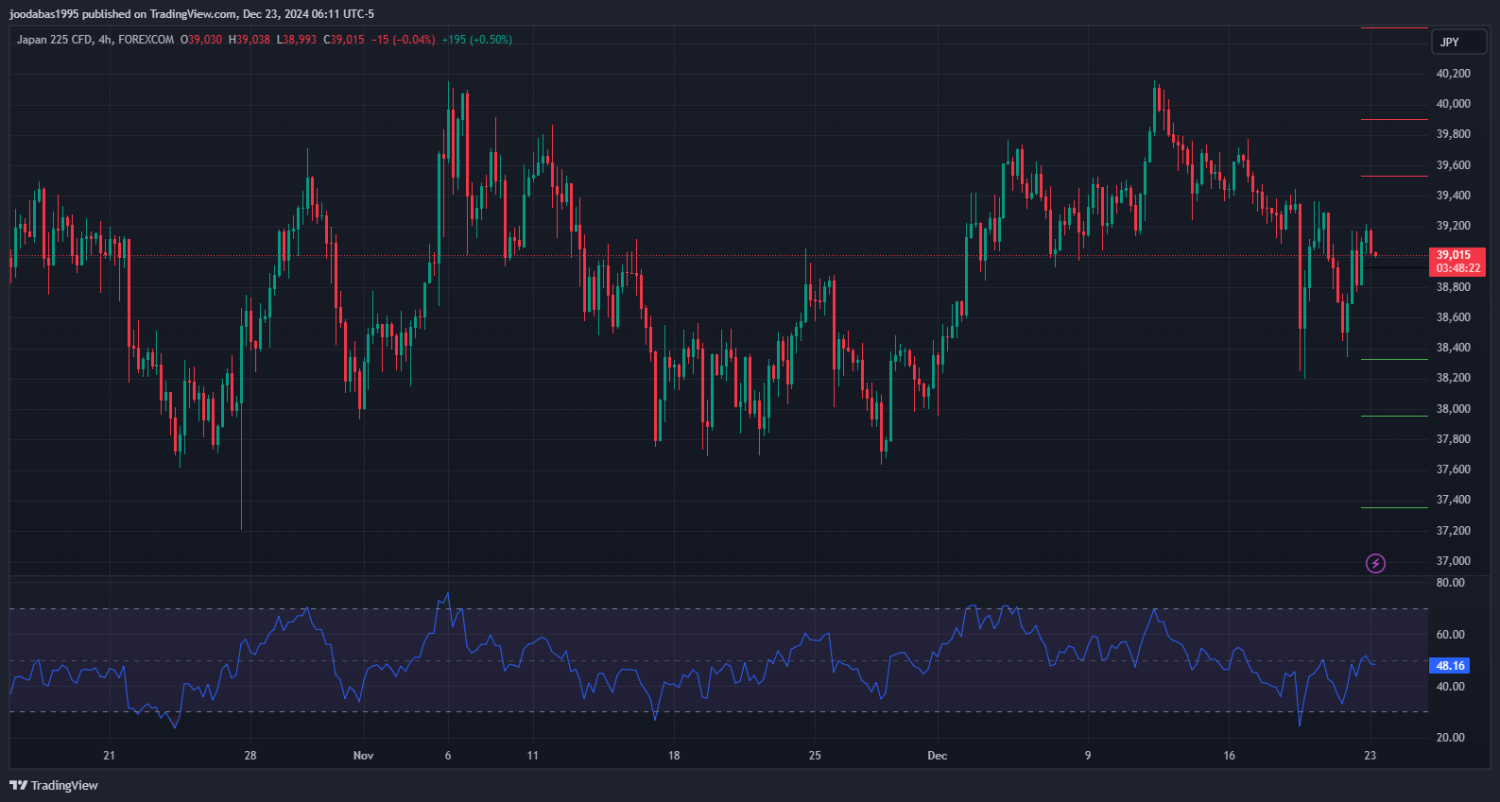This screenshot has height=802, width=1500.
Task: Click the Dec label on the time axis
Action: tap(937, 756)
